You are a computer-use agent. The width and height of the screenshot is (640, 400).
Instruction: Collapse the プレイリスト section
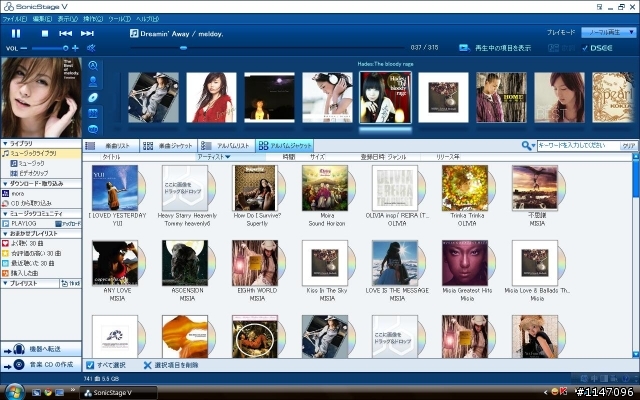(5, 283)
